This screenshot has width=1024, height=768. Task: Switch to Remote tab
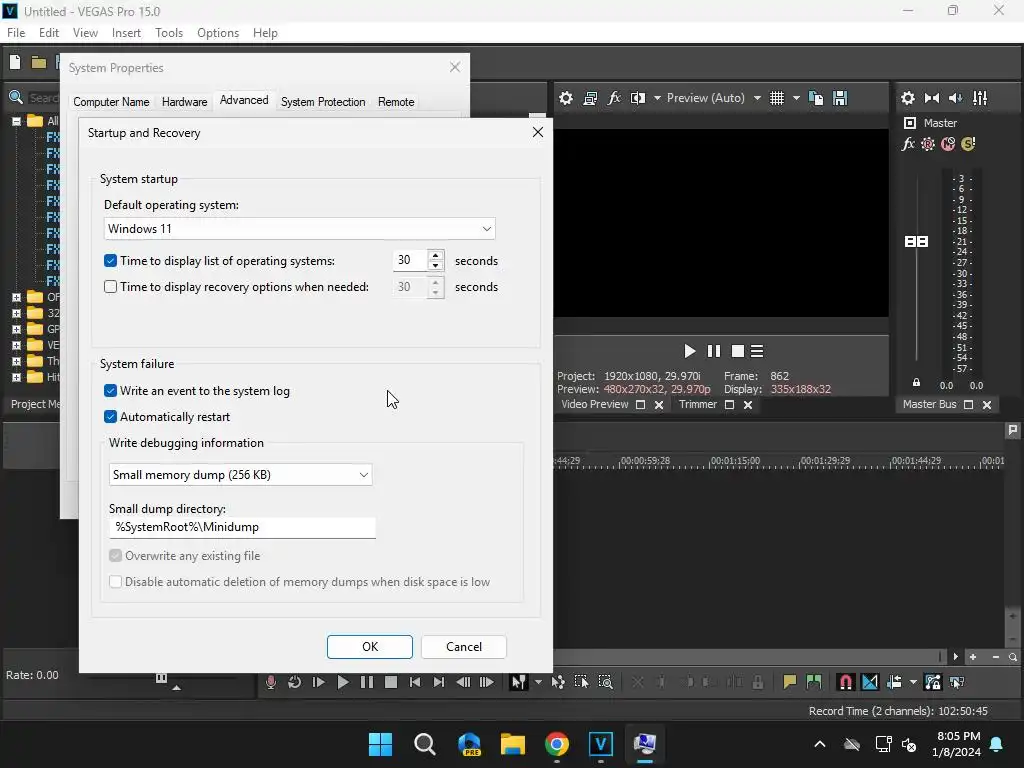pos(396,102)
